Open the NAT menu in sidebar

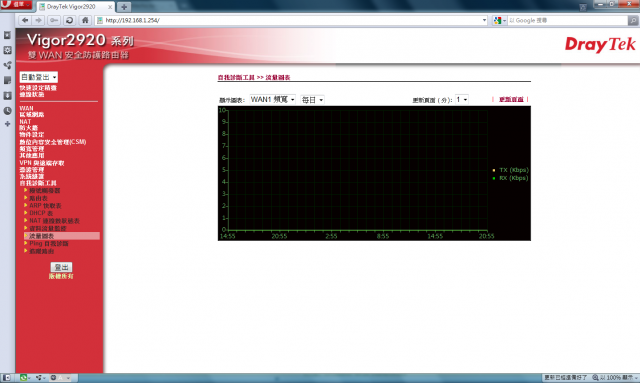point(25,121)
